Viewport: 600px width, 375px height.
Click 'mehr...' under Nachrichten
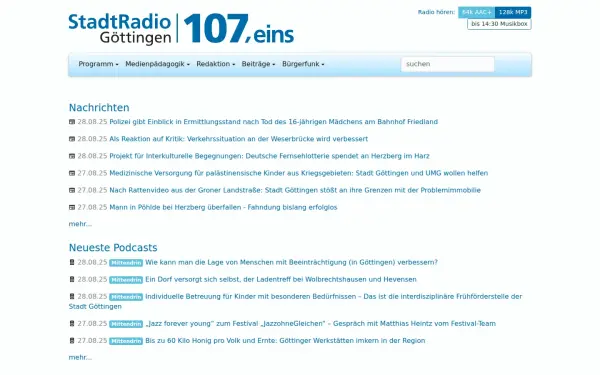click(x=80, y=224)
